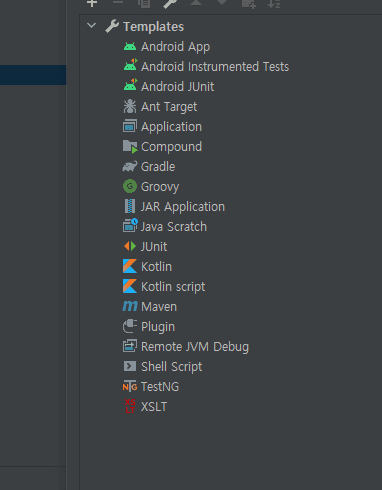Click the Maven m icon

coord(130,306)
